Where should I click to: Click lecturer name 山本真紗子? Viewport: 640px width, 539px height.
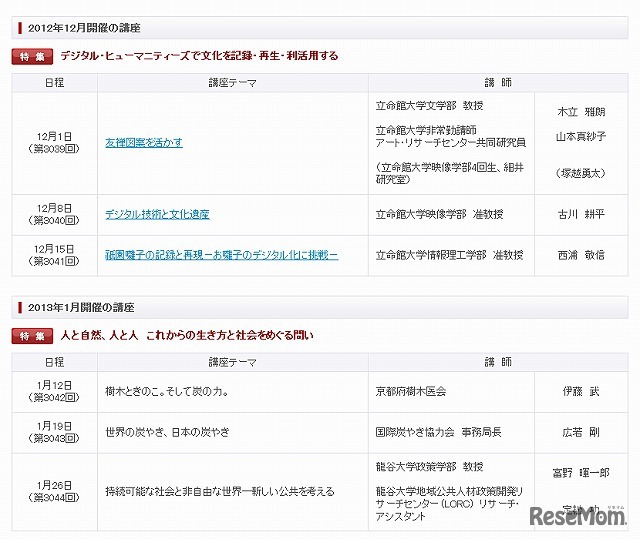pyautogui.click(x=581, y=136)
